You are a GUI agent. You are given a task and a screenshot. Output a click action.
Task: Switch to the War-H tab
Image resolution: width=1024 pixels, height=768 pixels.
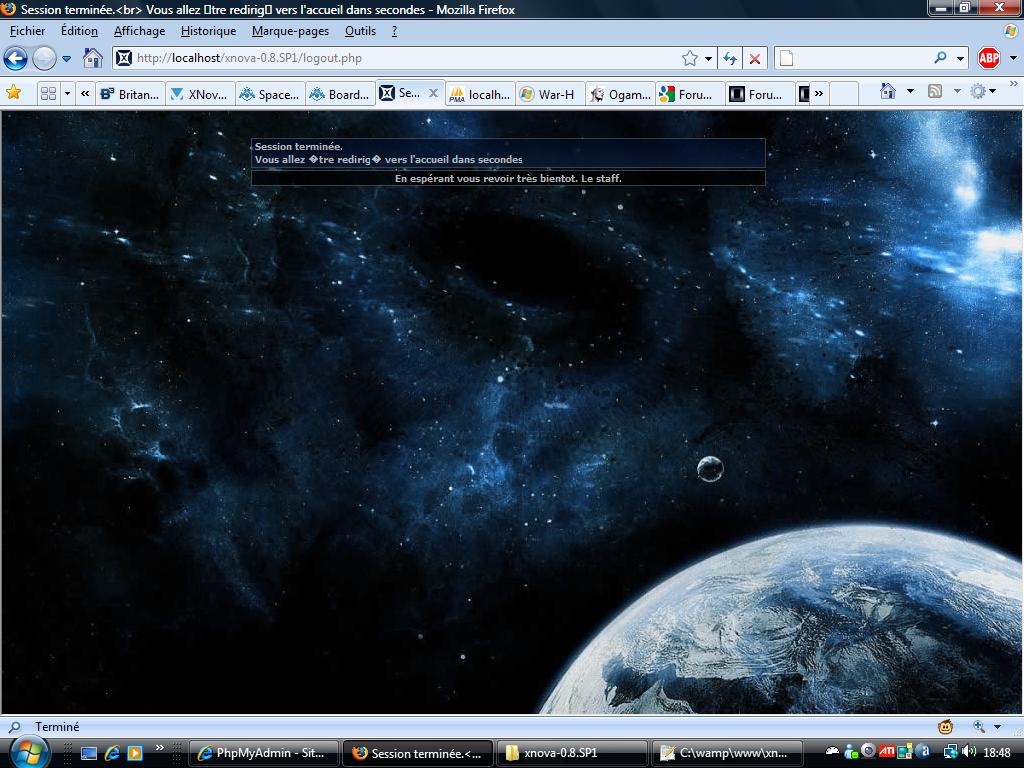pos(550,94)
